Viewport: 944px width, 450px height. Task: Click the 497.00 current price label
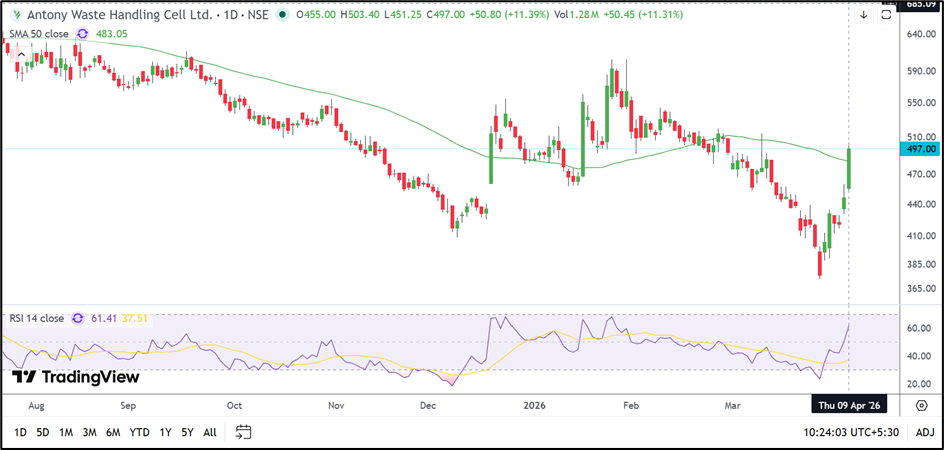pos(919,149)
